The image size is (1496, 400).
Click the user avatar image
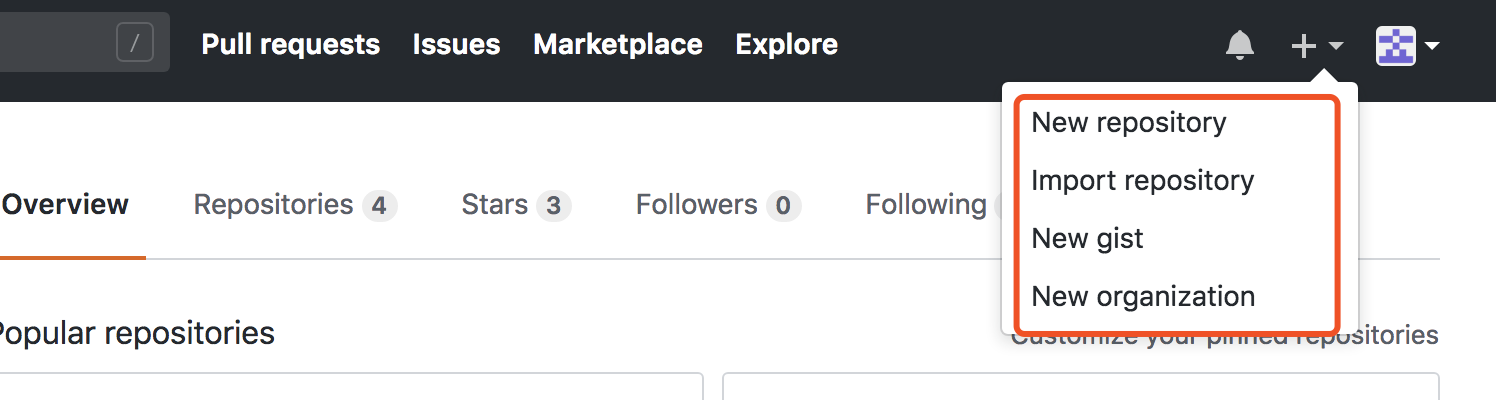tap(1395, 45)
